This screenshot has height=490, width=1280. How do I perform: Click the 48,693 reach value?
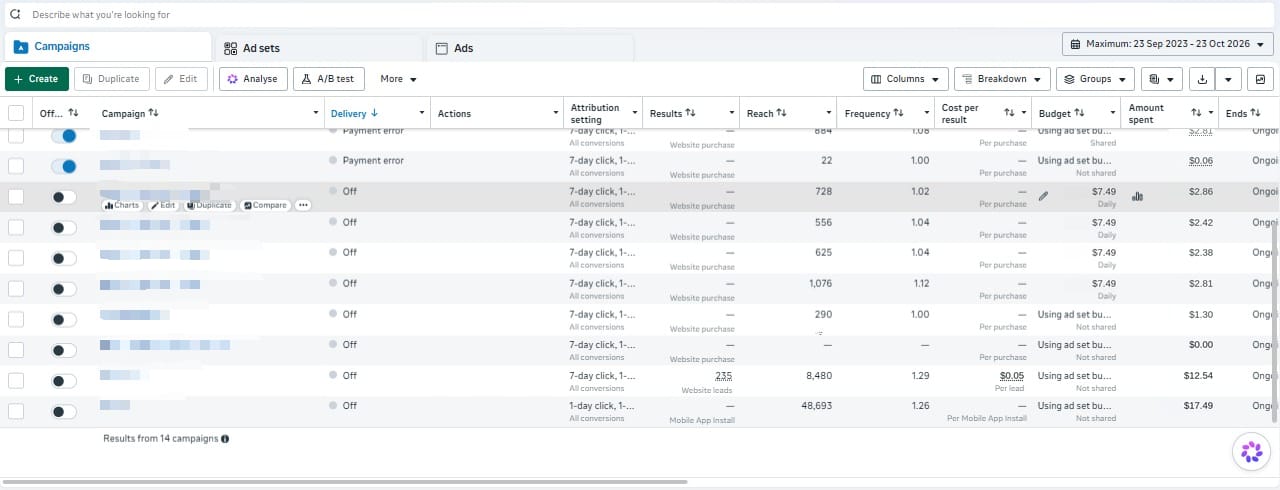[x=815, y=406]
